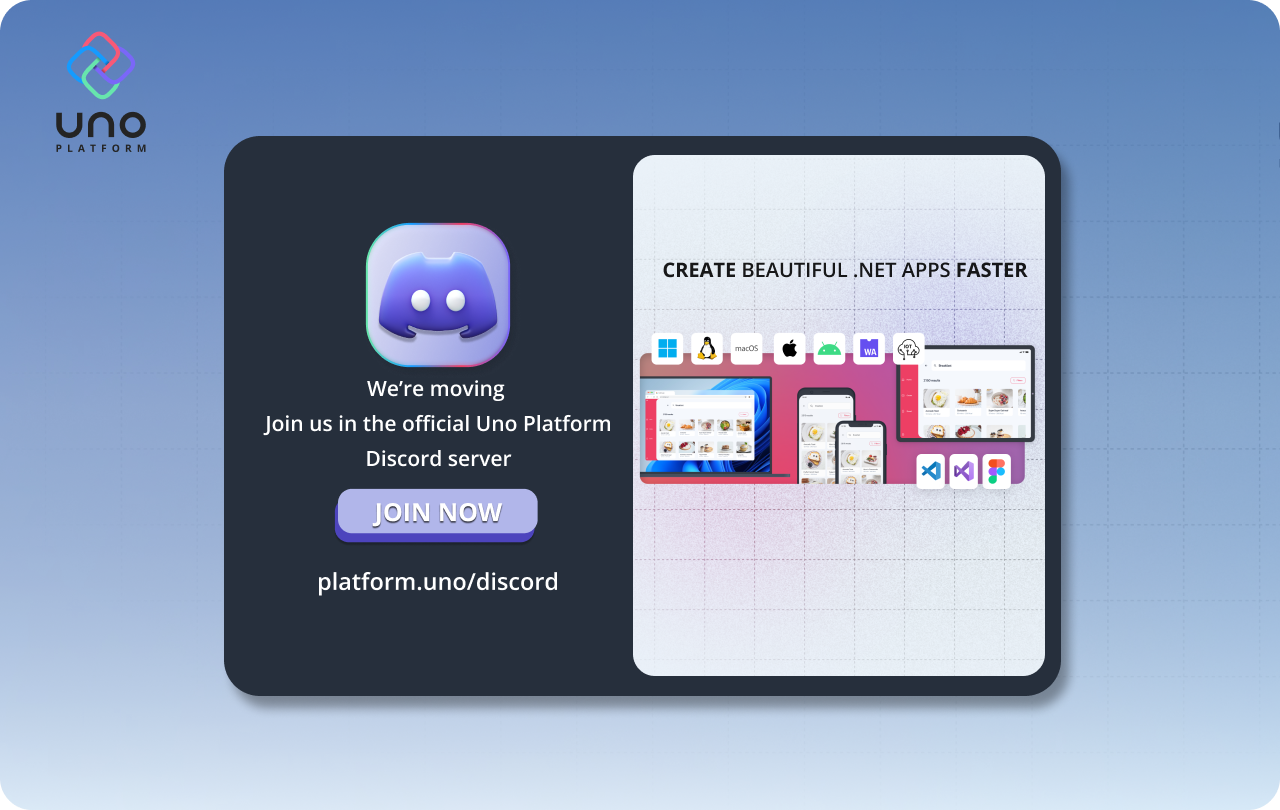Click the VS Code icon
The width and height of the screenshot is (1280, 810).
click(931, 471)
